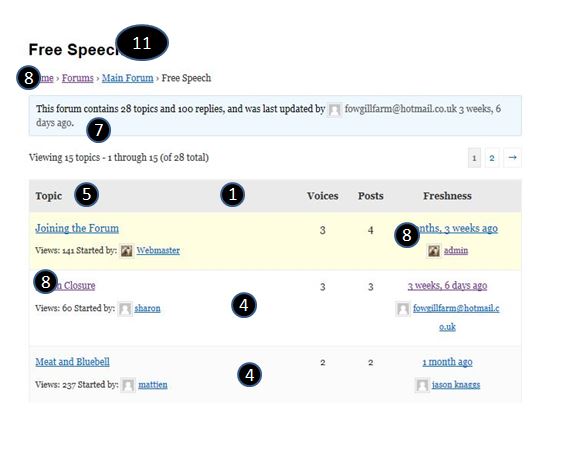Open the Meat and Bluebell topic

pyautogui.click(x=72, y=362)
